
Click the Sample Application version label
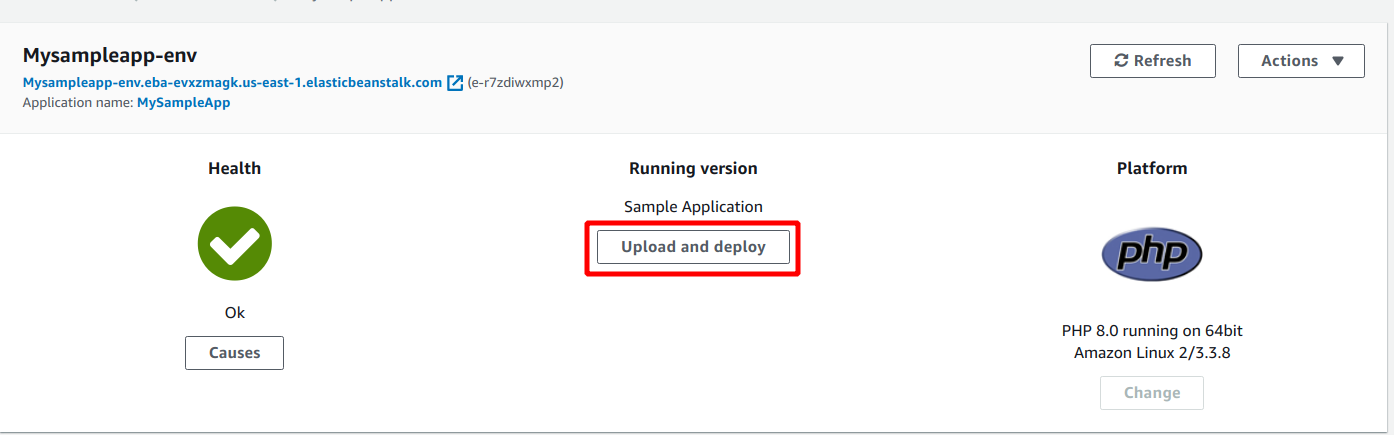(693, 207)
